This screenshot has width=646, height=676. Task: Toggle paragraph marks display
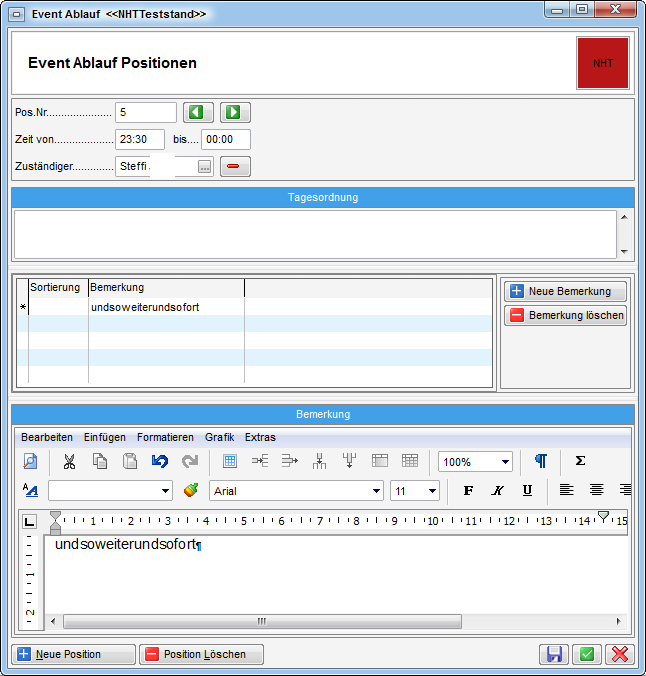[541, 461]
